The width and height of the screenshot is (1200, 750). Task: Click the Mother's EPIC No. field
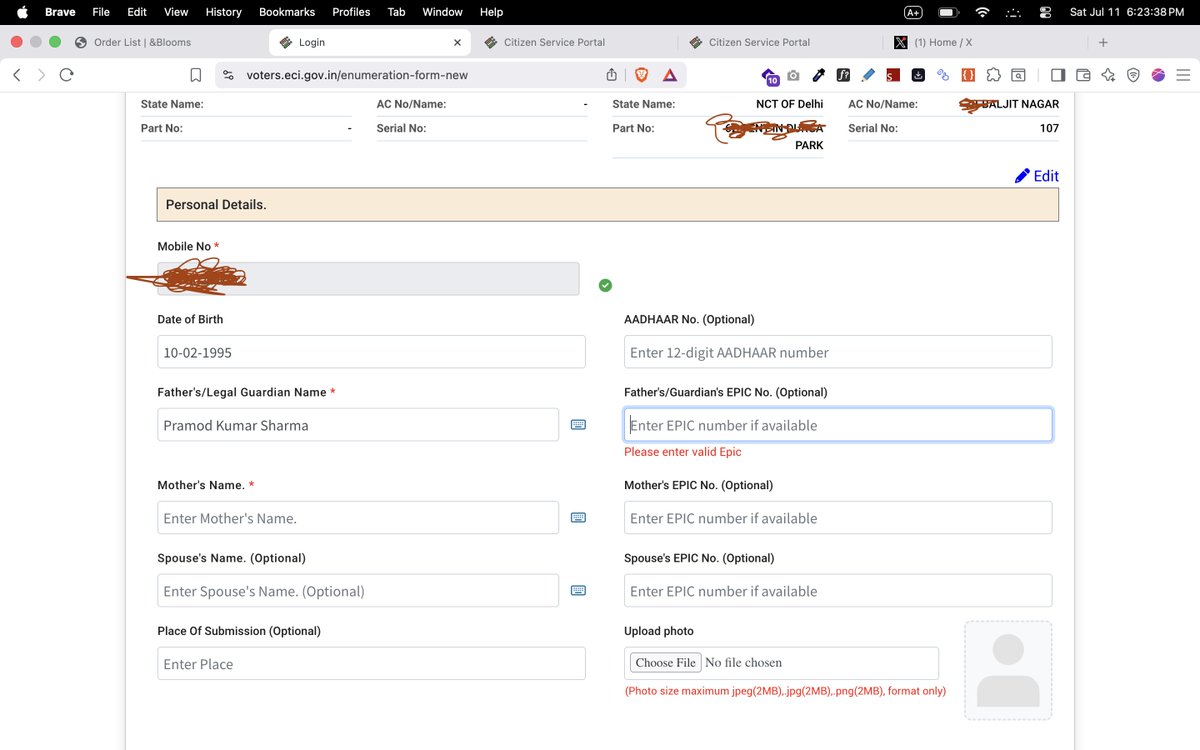(x=838, y=518)
